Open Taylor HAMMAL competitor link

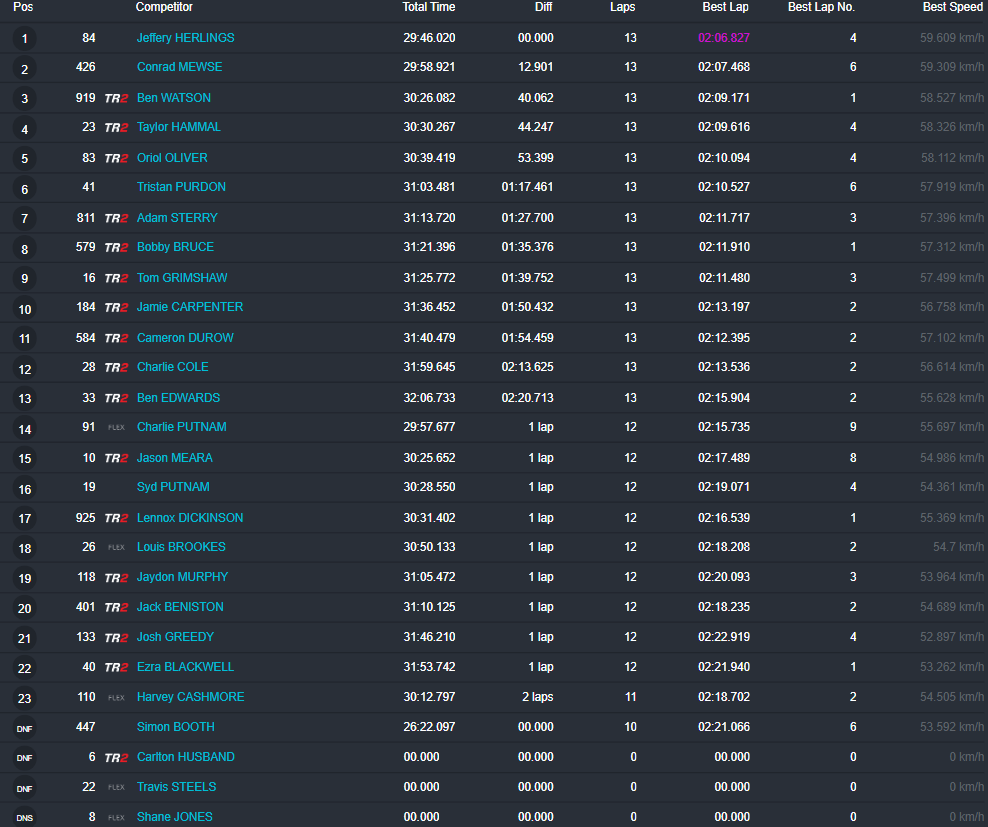click(x=179, y=127)
